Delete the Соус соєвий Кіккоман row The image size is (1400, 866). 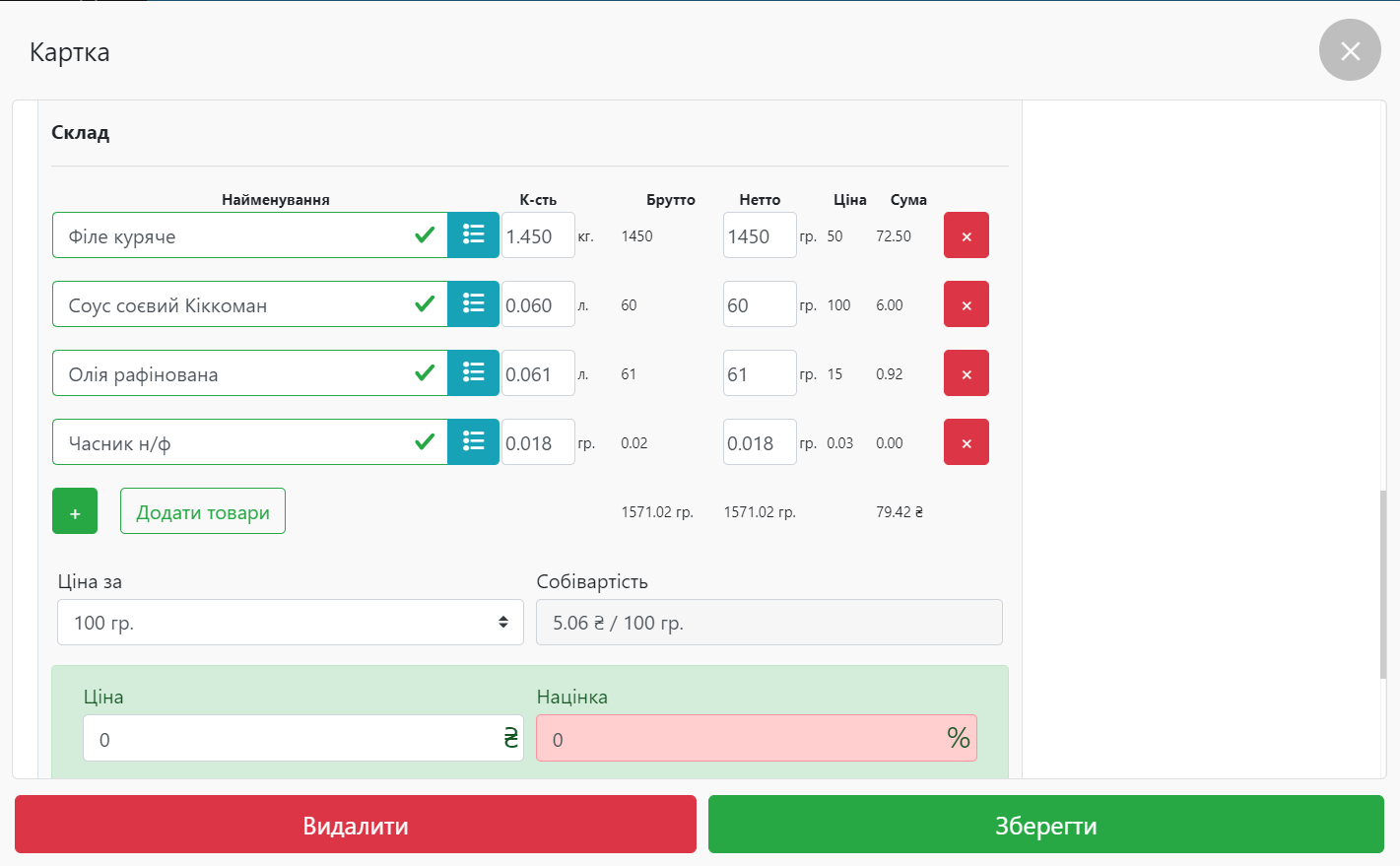[966, 304]
